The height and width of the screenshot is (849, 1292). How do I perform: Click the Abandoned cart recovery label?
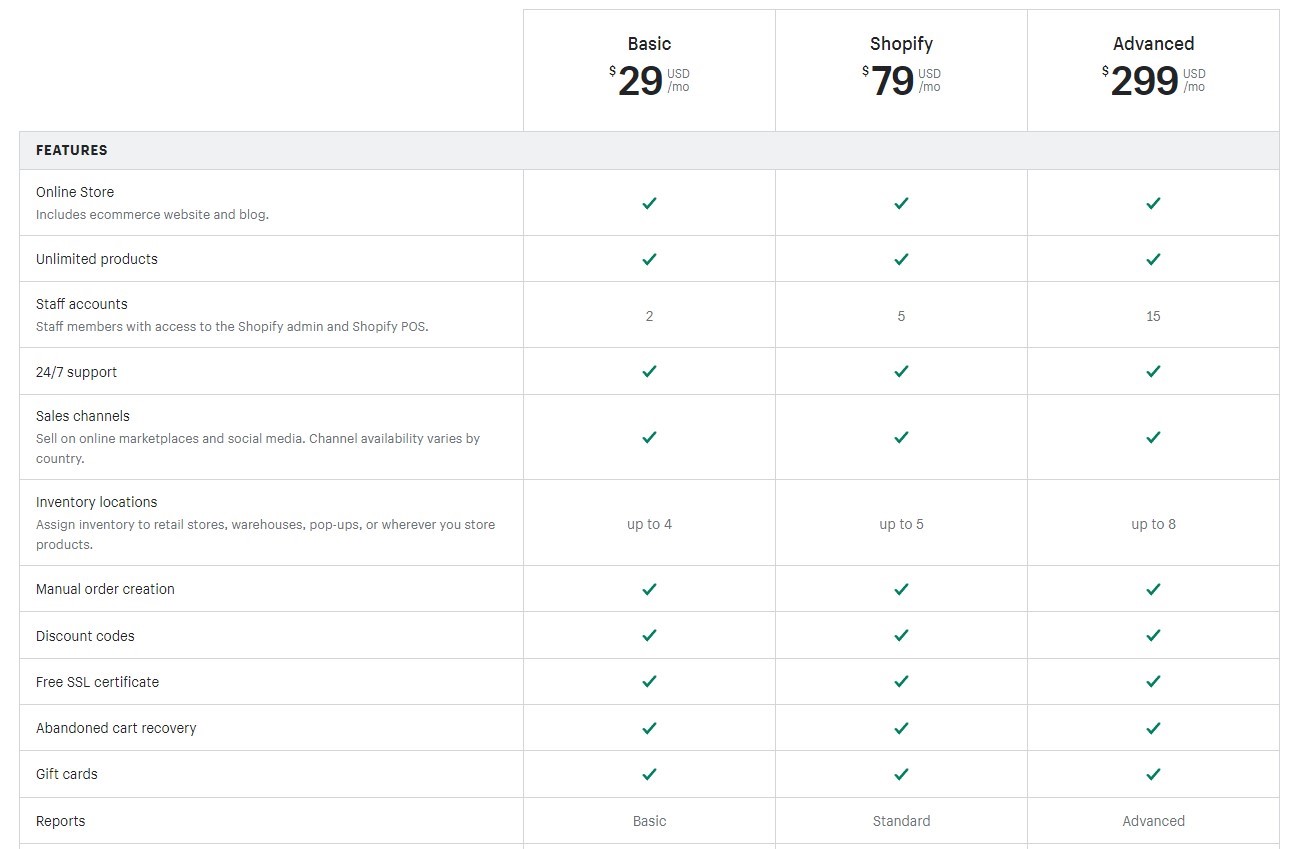point(116,728)
